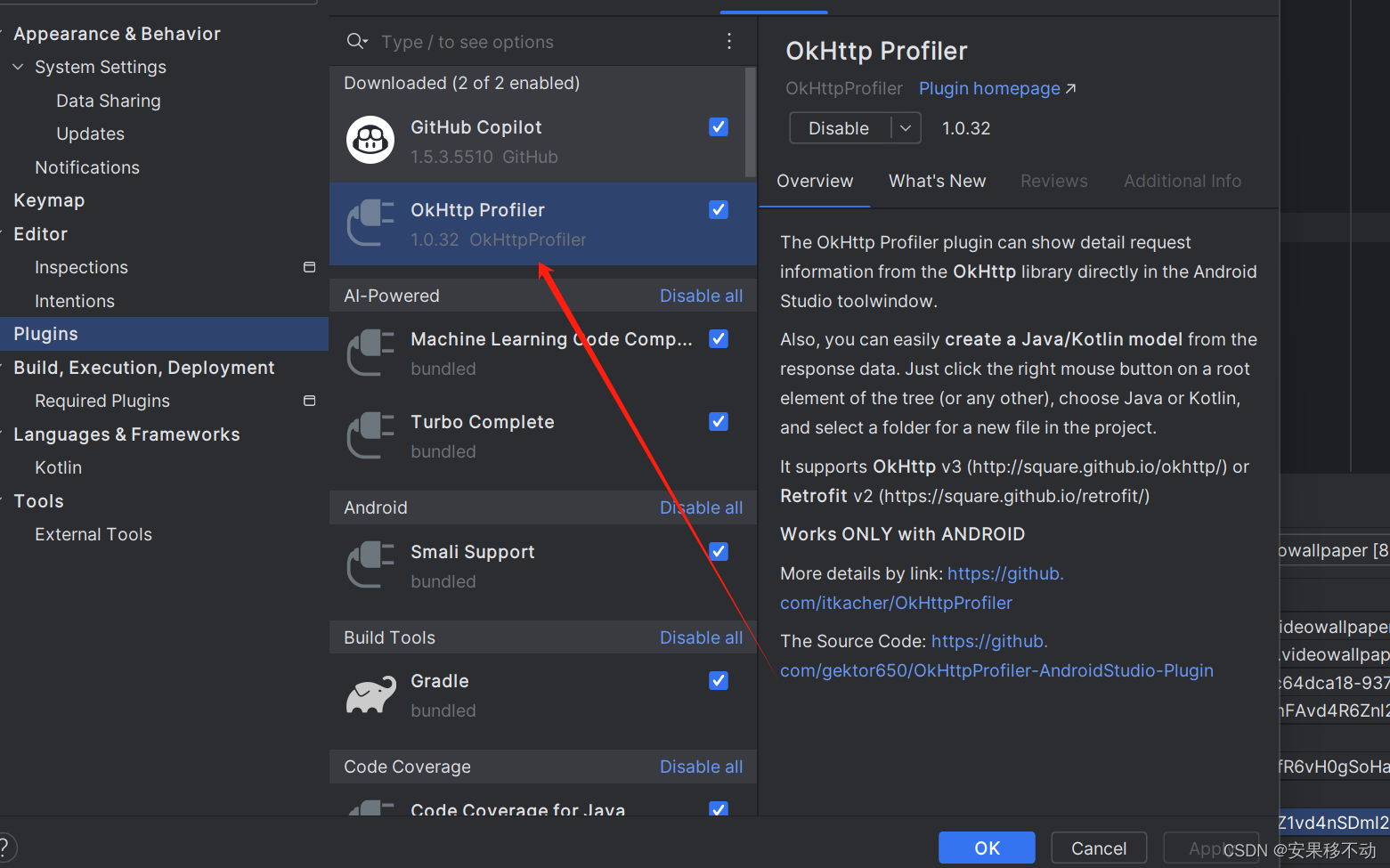Select Languages & Frameworks settings
Viewport: 1390px width, 868px height.
[x=126, y=434]
